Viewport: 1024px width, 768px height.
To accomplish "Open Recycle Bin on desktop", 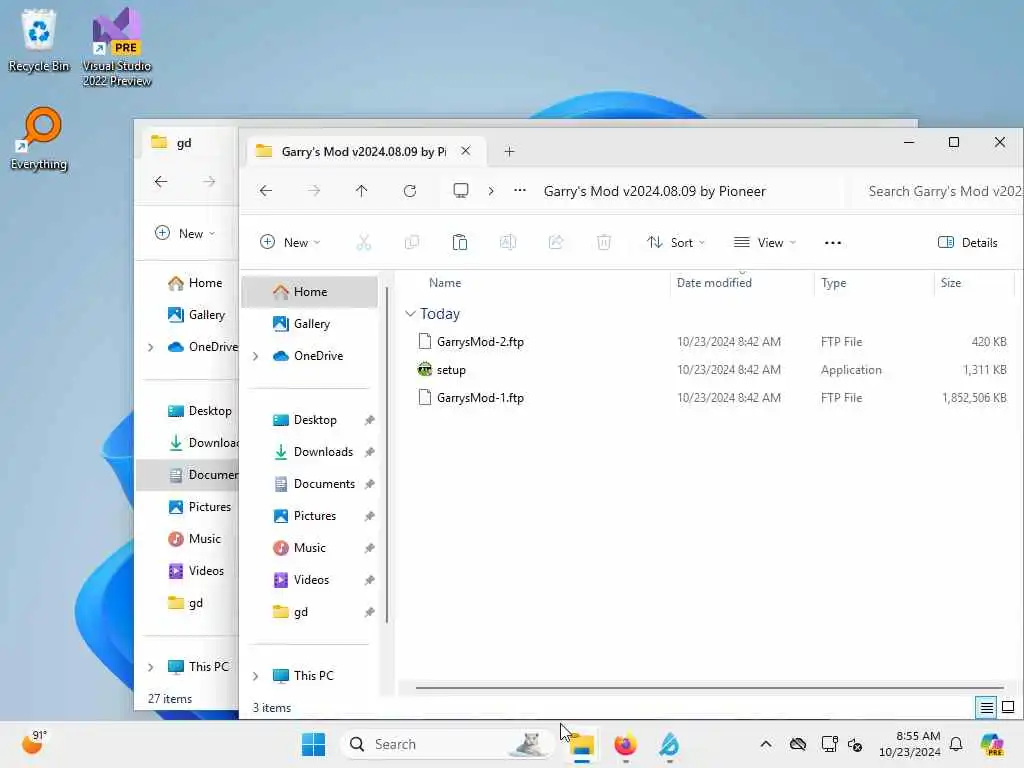I will [39, 41].
